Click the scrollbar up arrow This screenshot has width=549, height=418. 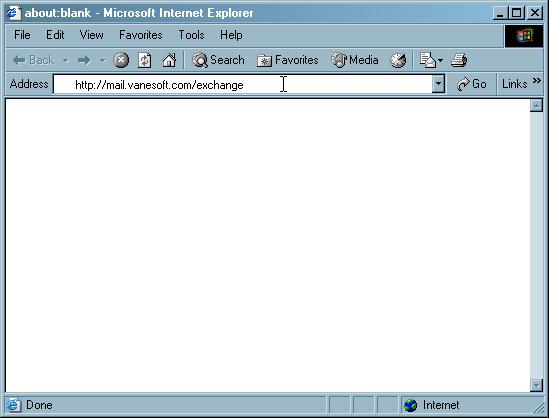[x=536, y=106]
